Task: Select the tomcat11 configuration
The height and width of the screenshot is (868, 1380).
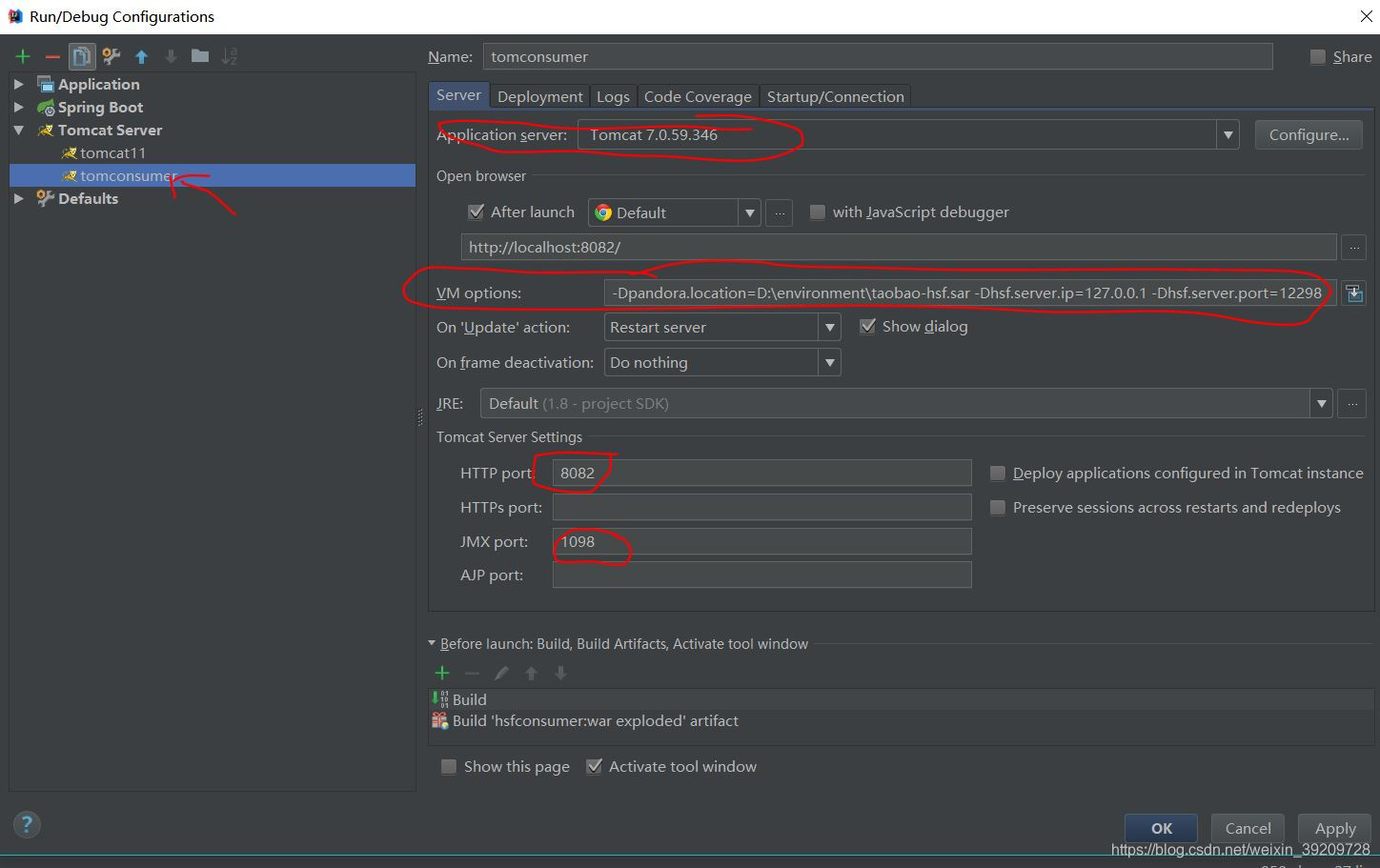Action: tap(112, 152)
